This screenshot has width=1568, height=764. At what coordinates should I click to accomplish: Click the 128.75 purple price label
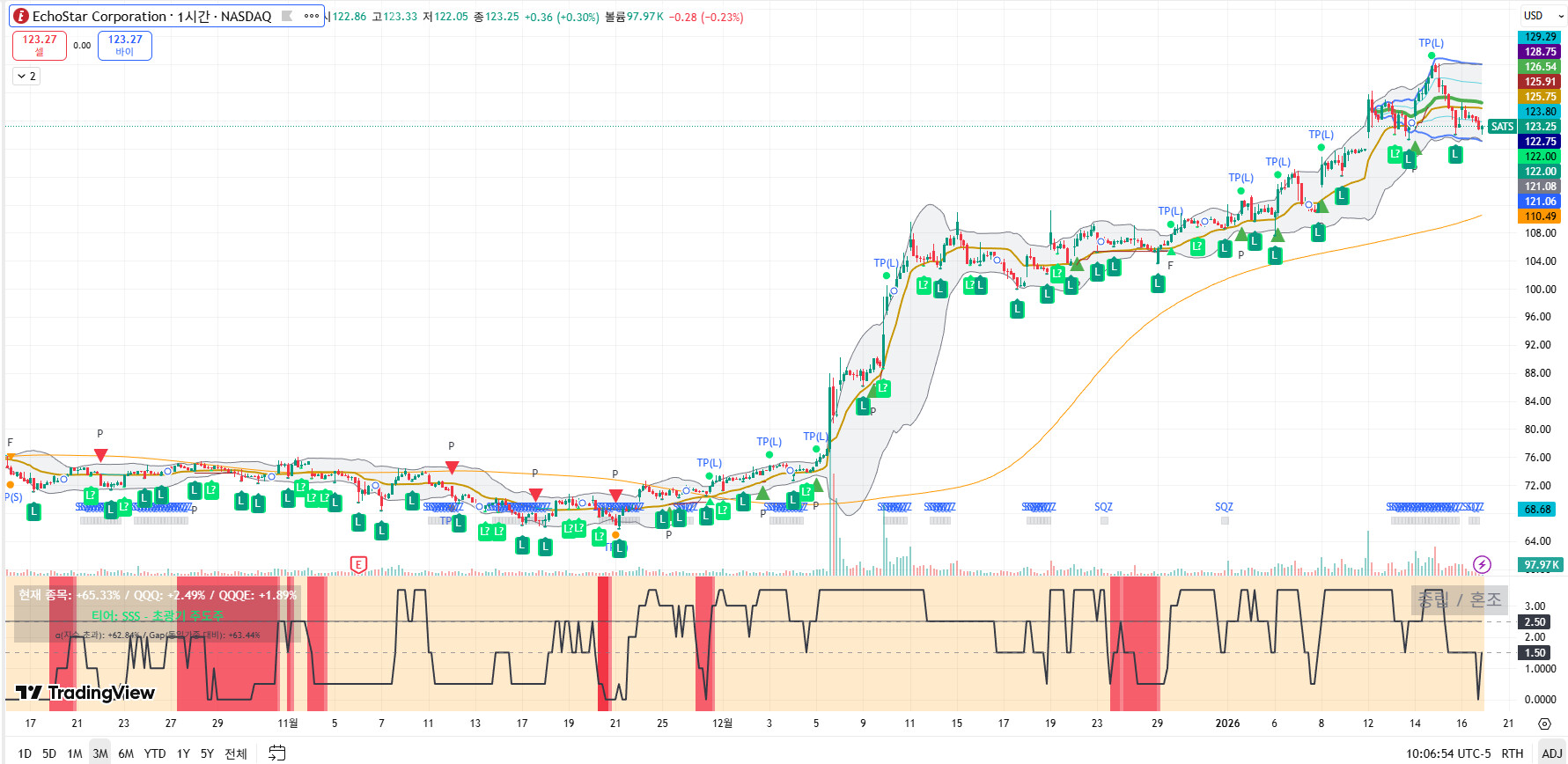tap(1541, 52)
